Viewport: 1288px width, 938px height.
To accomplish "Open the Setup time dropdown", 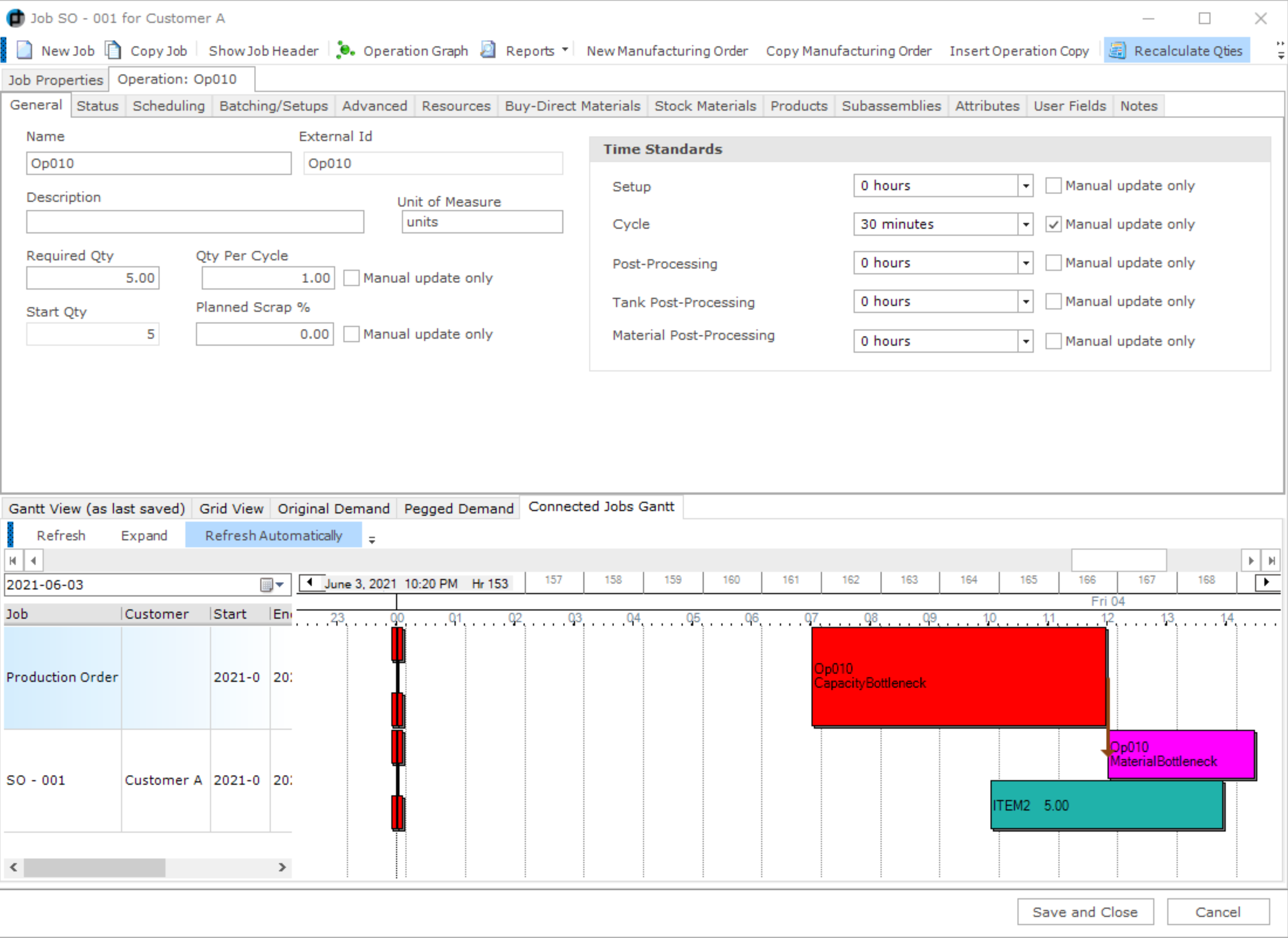I will tap(1025, 186).
